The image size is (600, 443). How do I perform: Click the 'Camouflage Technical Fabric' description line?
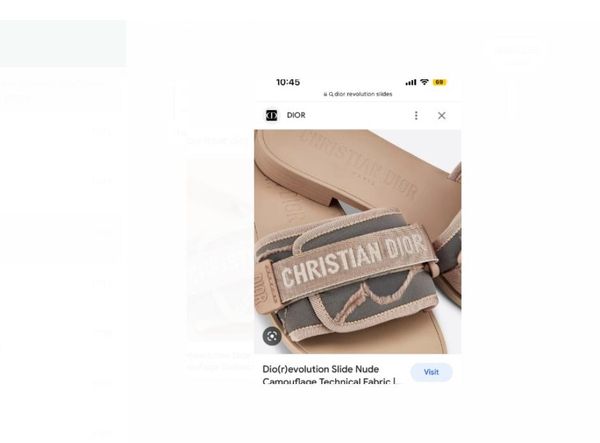coord(331,381)
